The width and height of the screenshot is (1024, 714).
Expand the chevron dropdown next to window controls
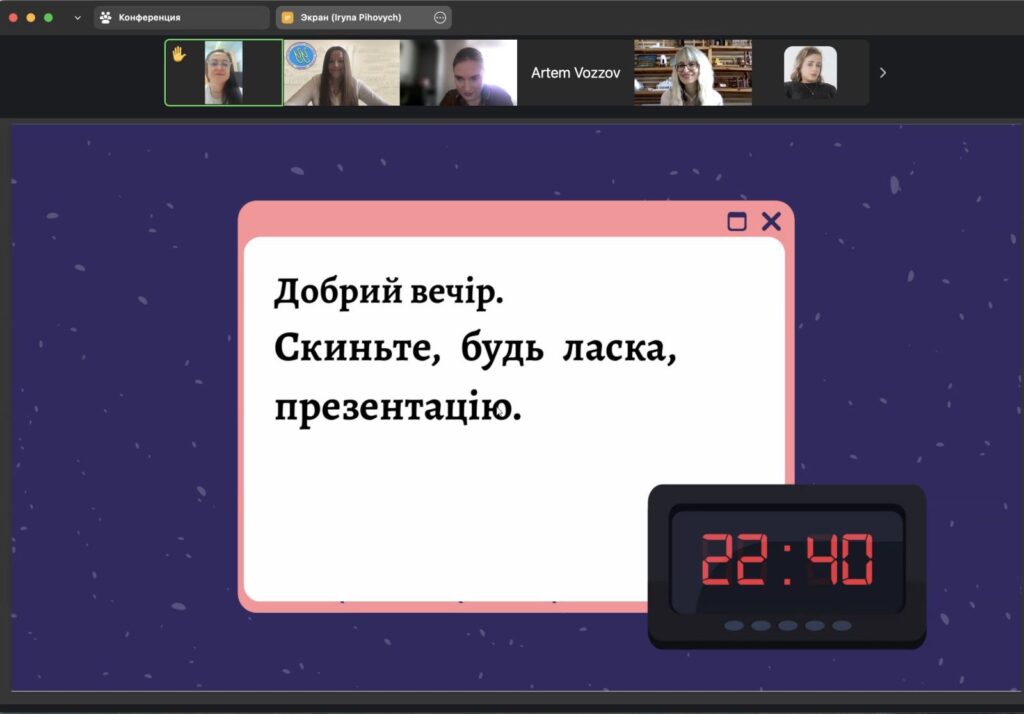(78, 17)
